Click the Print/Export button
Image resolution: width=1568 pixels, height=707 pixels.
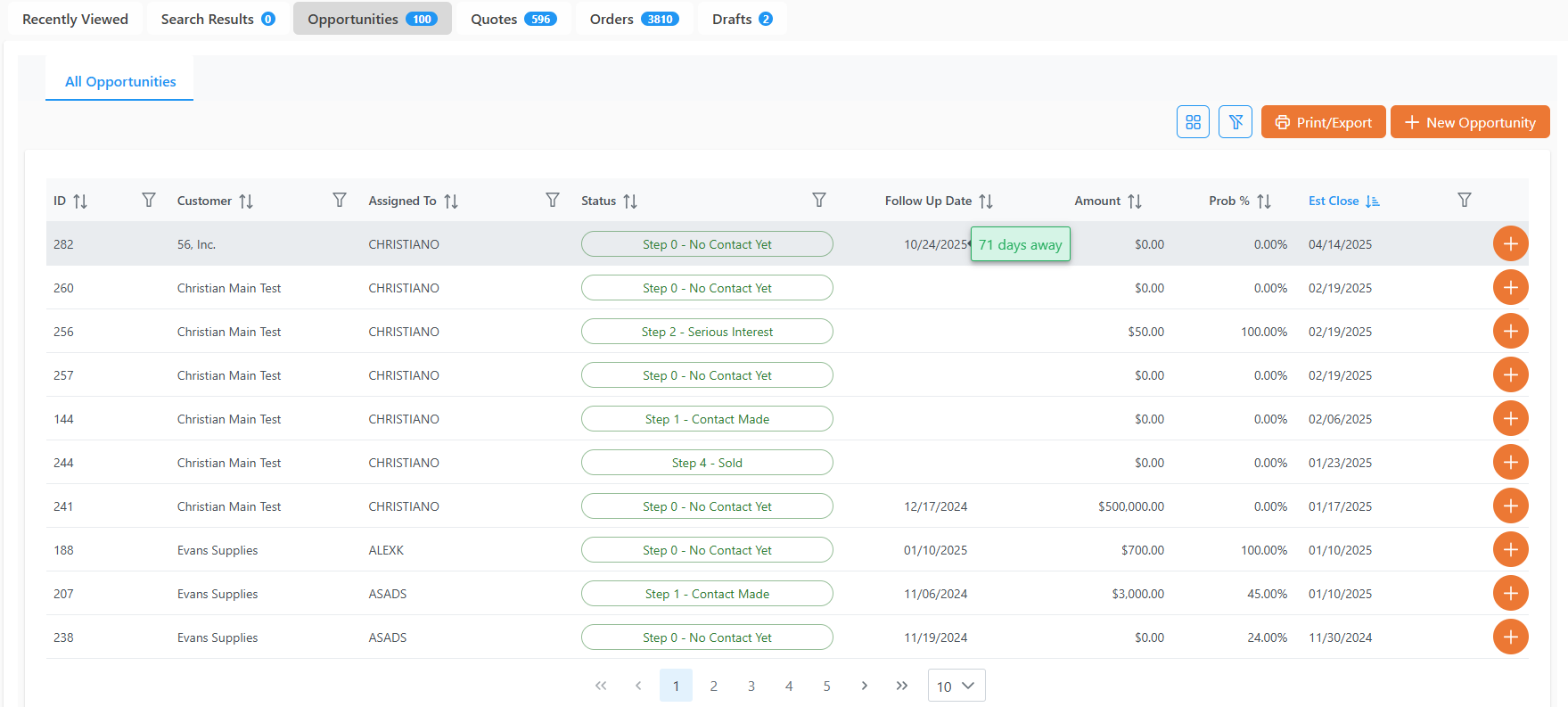(1323, 122)
